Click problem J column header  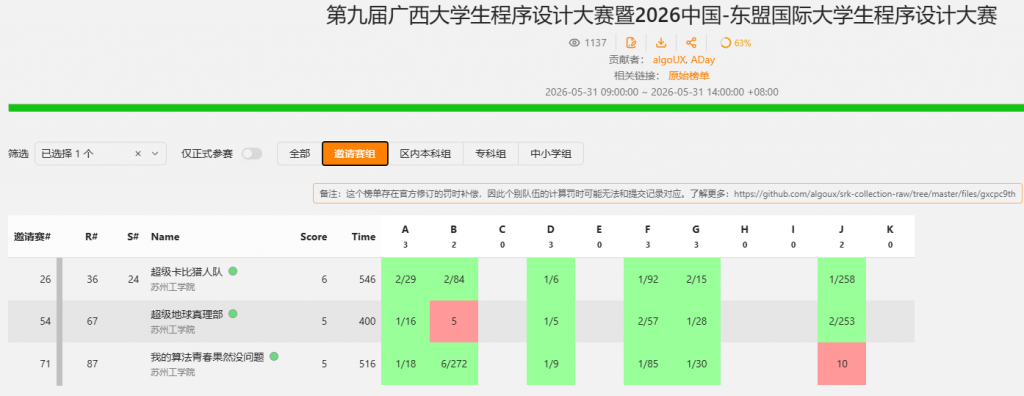coord(842,236)
